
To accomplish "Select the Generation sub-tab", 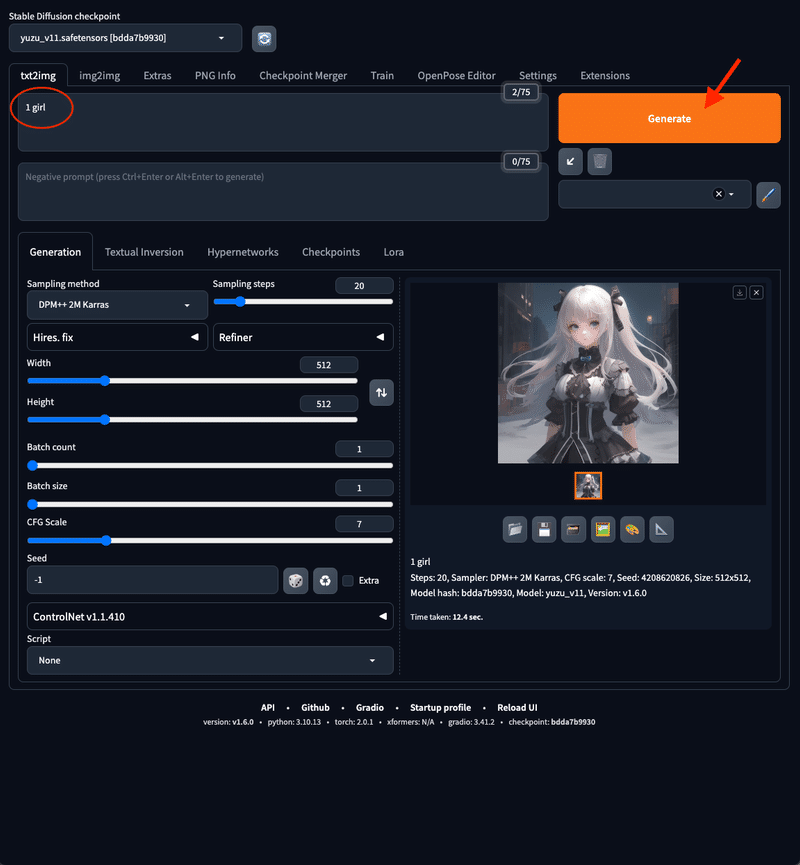I will 55,252.
